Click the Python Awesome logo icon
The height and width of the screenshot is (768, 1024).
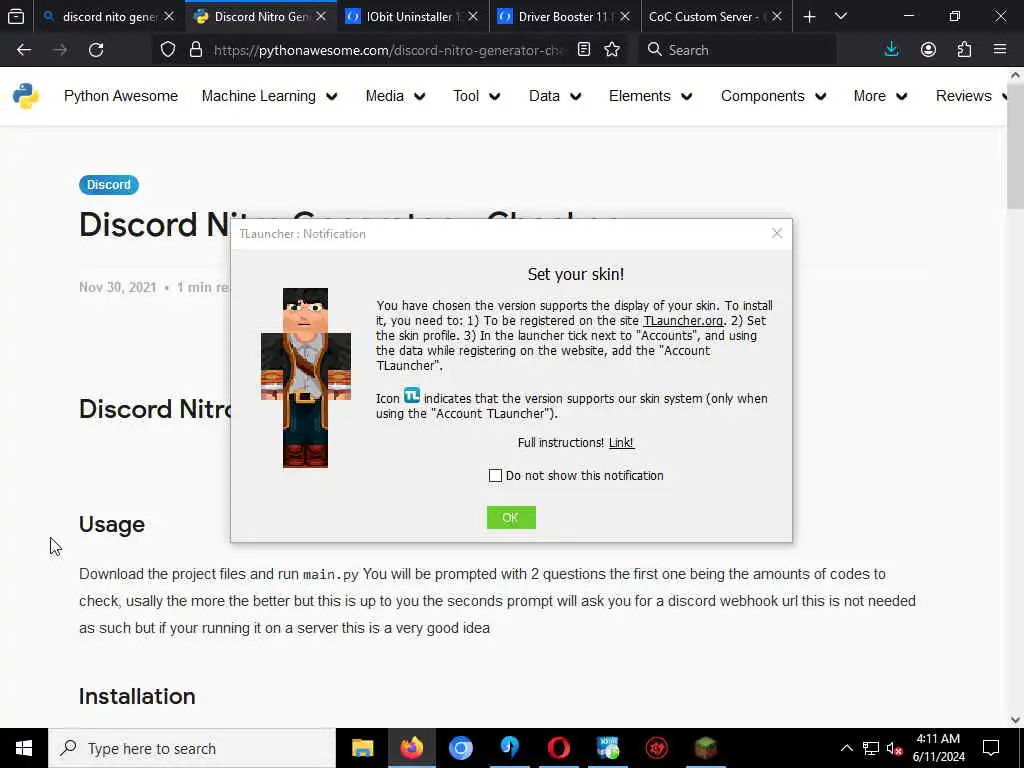pos(25,96)
